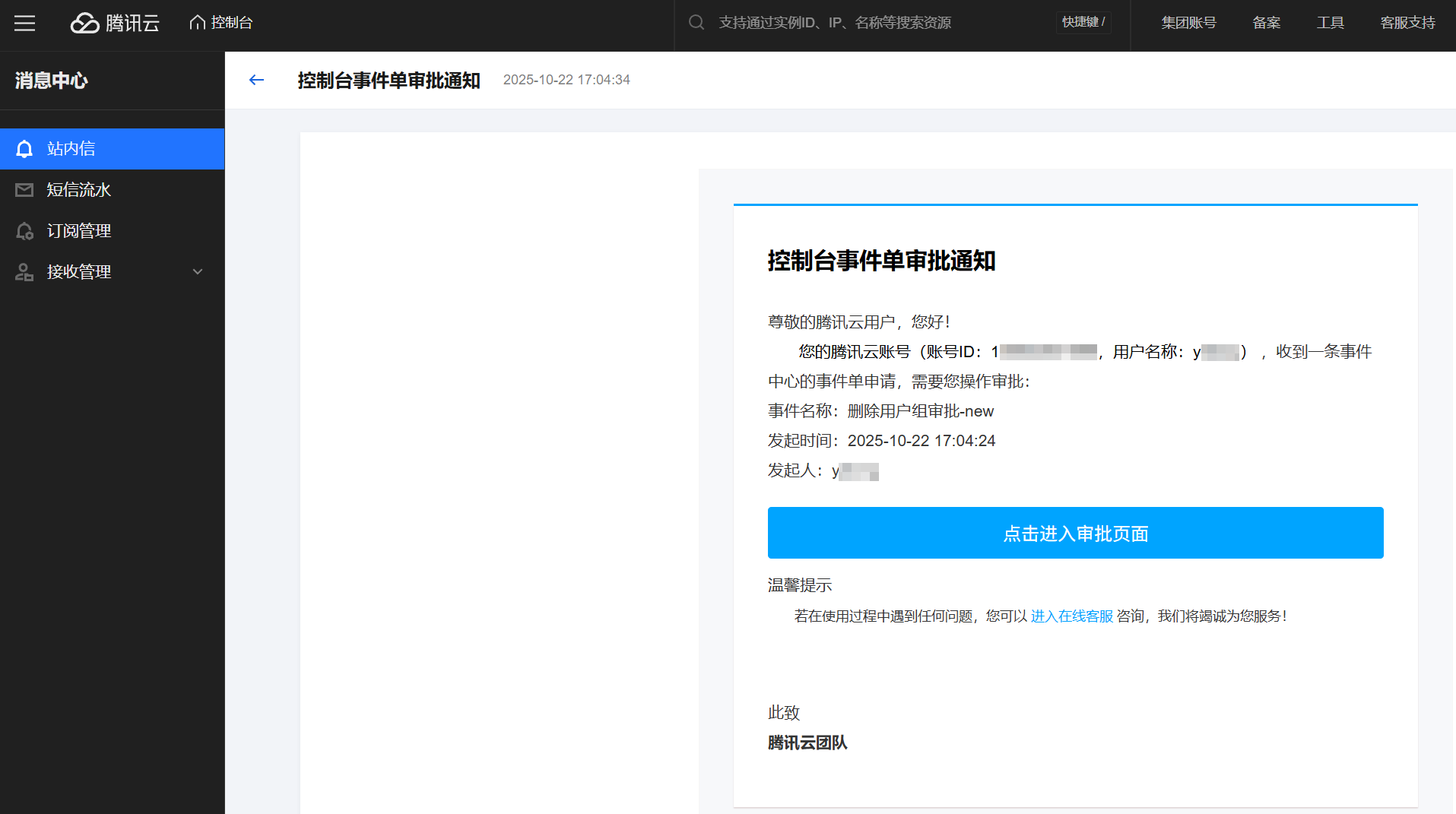This screenshot has height=814, width=1456.
Task: Open the 工具 menu
Action: pos(1330,23)
